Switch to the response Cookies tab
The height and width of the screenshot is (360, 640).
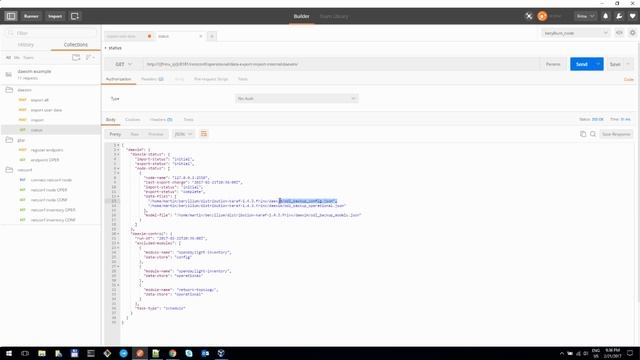(133, 120)
